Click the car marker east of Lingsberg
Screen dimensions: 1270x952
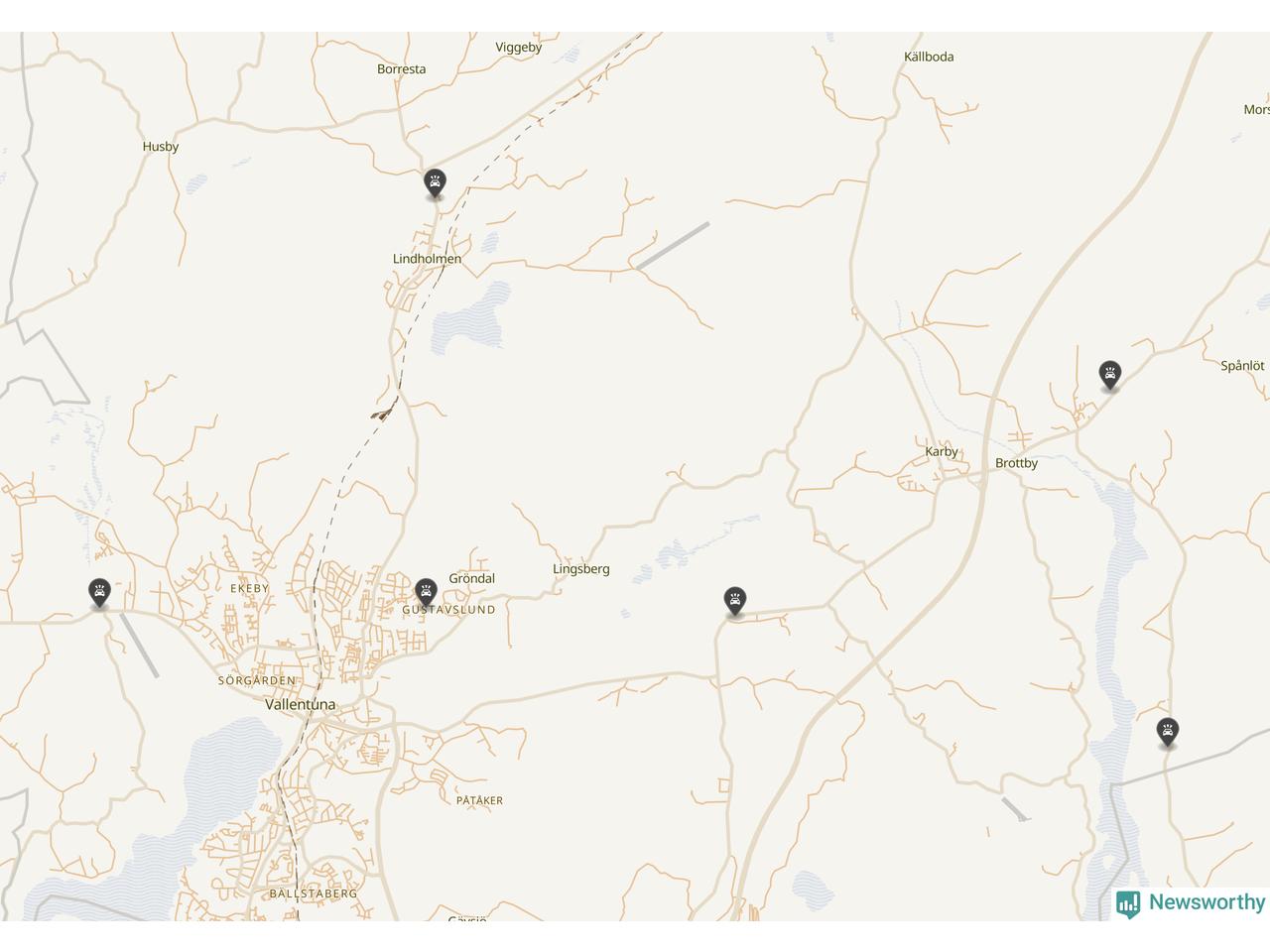click(x=734, y=601)
